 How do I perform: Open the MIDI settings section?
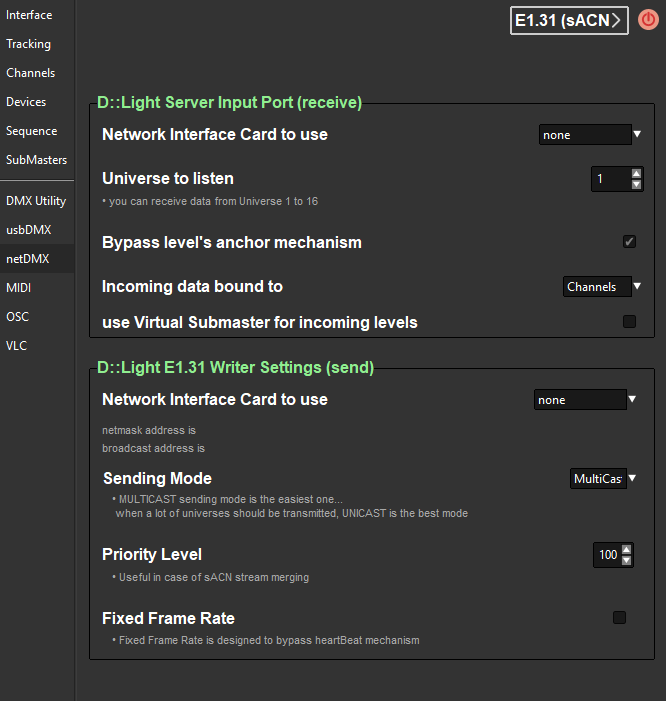point(20,288)
